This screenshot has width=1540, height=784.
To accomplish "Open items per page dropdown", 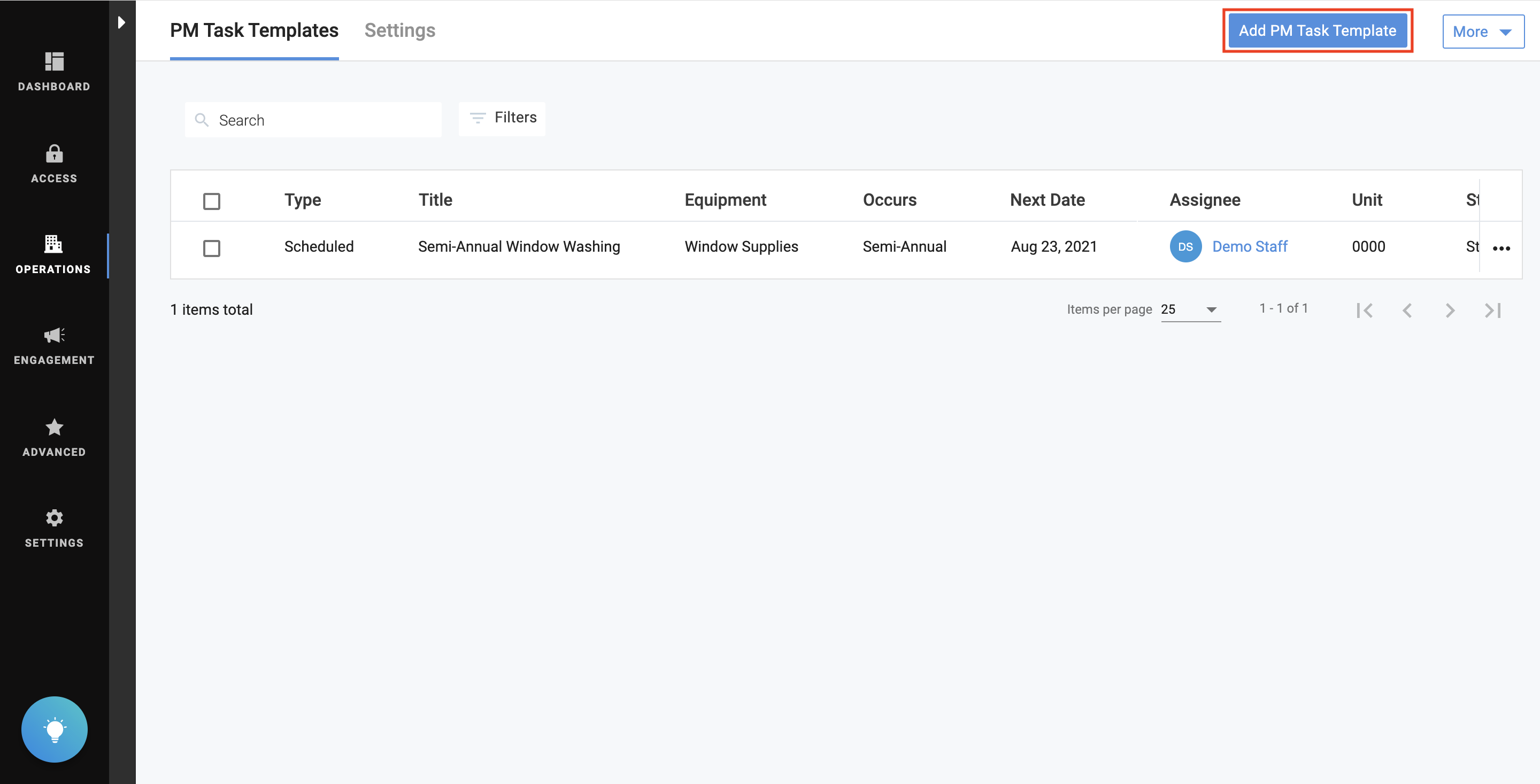I will [1190, 309].
